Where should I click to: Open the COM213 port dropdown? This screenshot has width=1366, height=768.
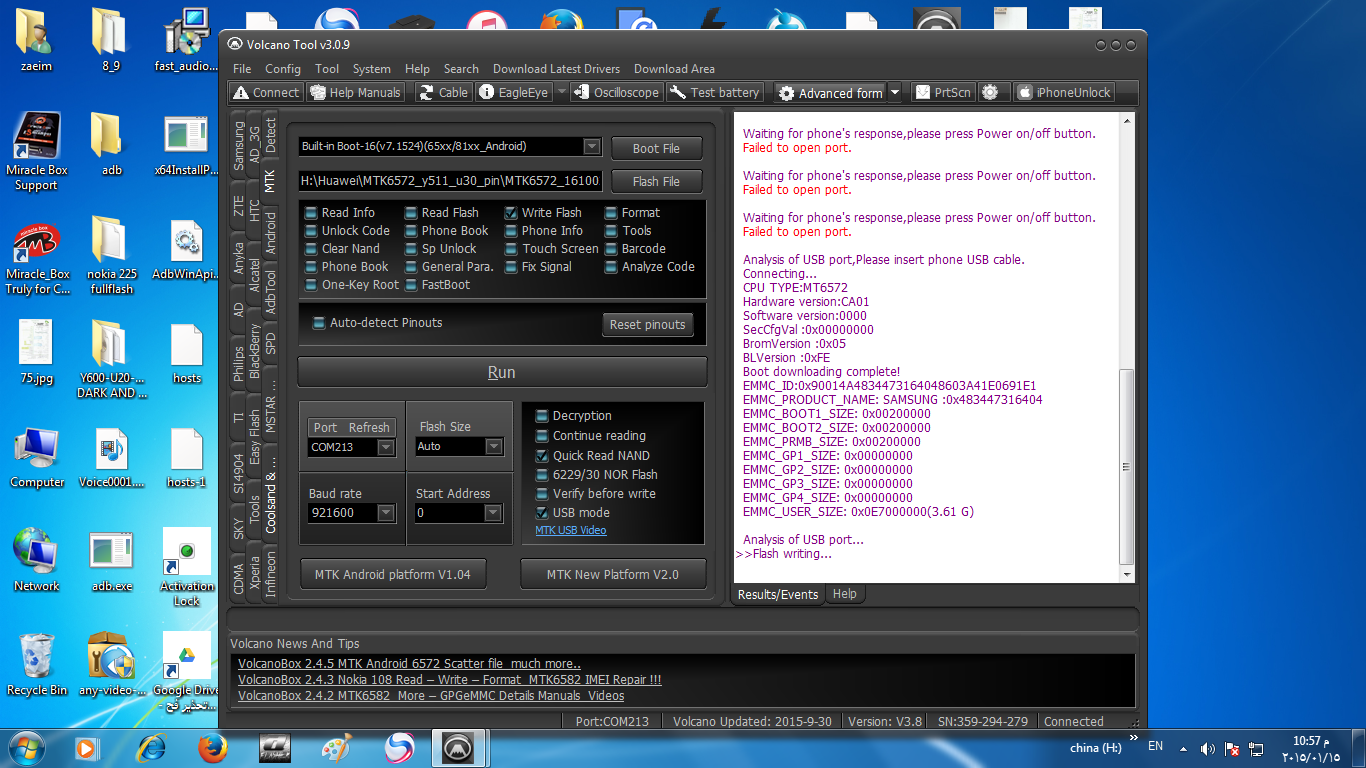tap(386, 447)
